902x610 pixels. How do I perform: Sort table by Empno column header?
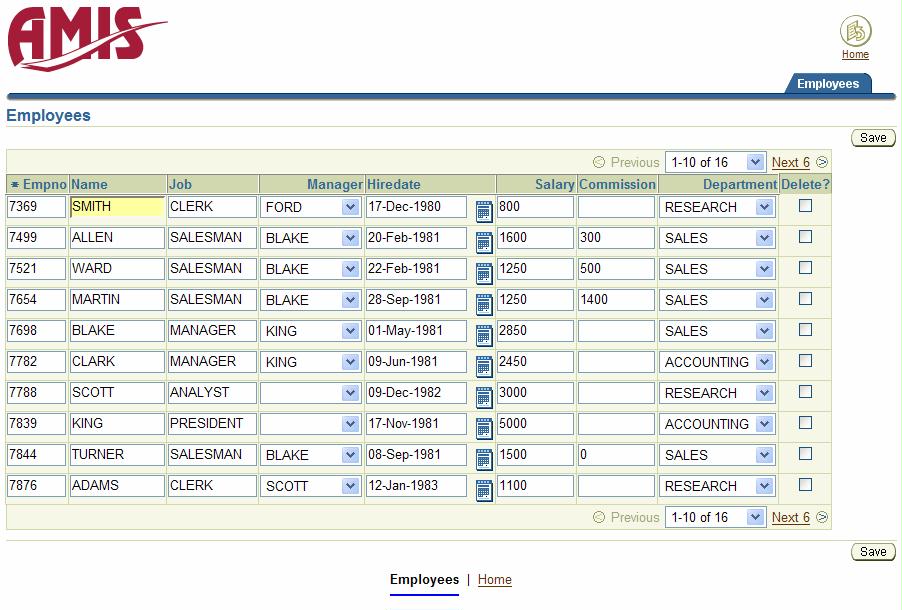click(x=44, y=184)
